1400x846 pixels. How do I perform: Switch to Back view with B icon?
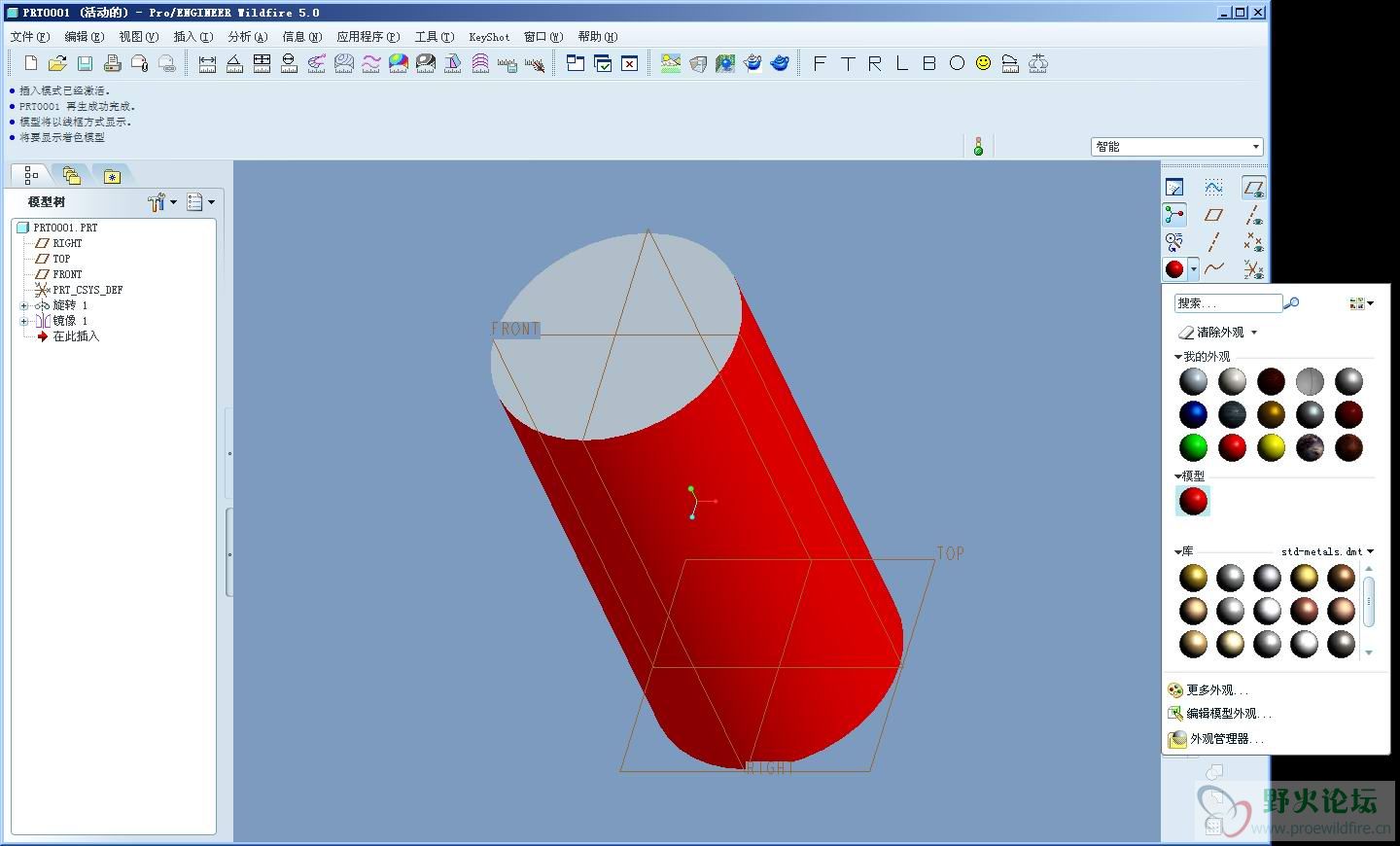(x=929, y=63)
